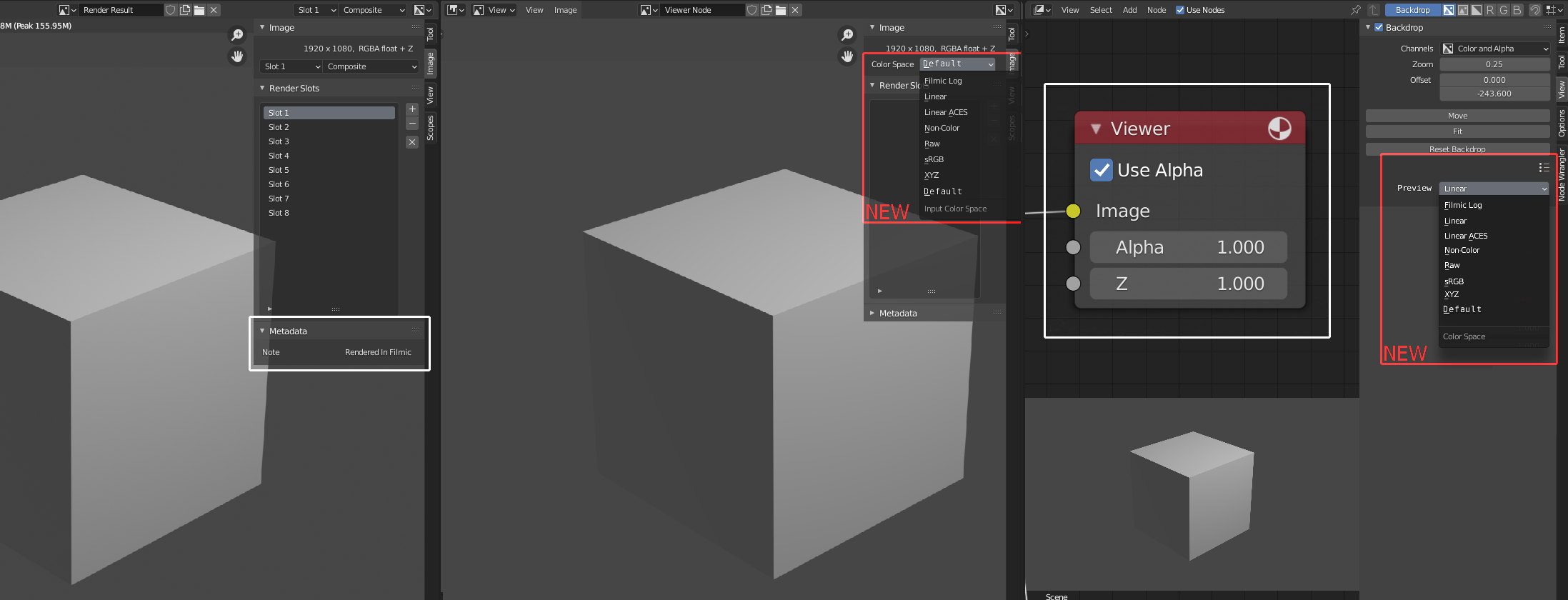This screenshot has height=600, width=1568.
Task: Click pan hand in Viewer Node viewport
Action: coord(847,56)
